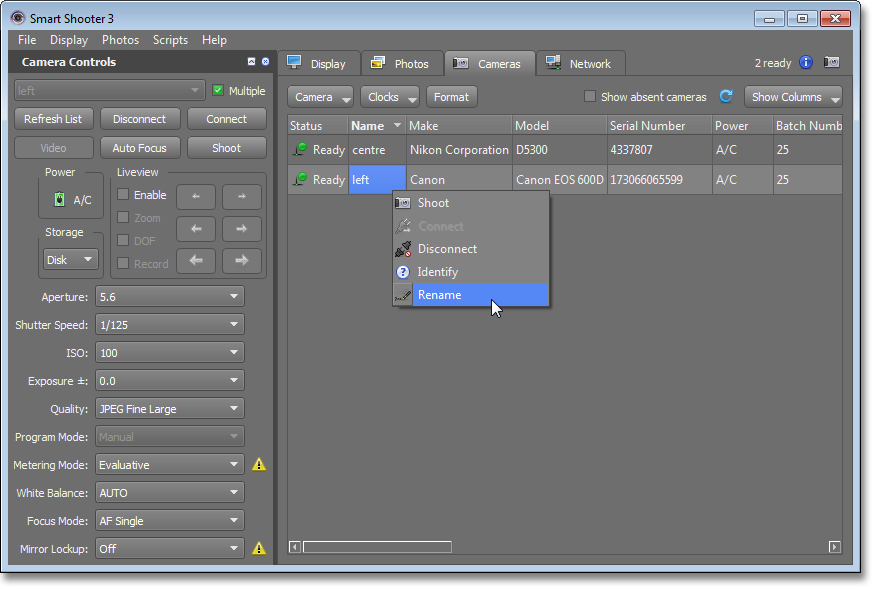Click the battery A/C power icon
Screen dimensions: 877x589
coord(59,200)
